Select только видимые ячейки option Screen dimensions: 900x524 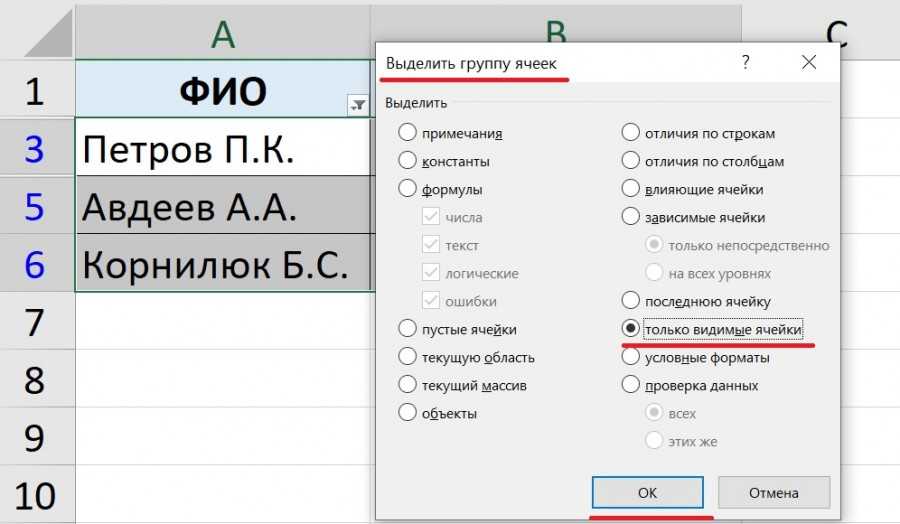[631, 329]
